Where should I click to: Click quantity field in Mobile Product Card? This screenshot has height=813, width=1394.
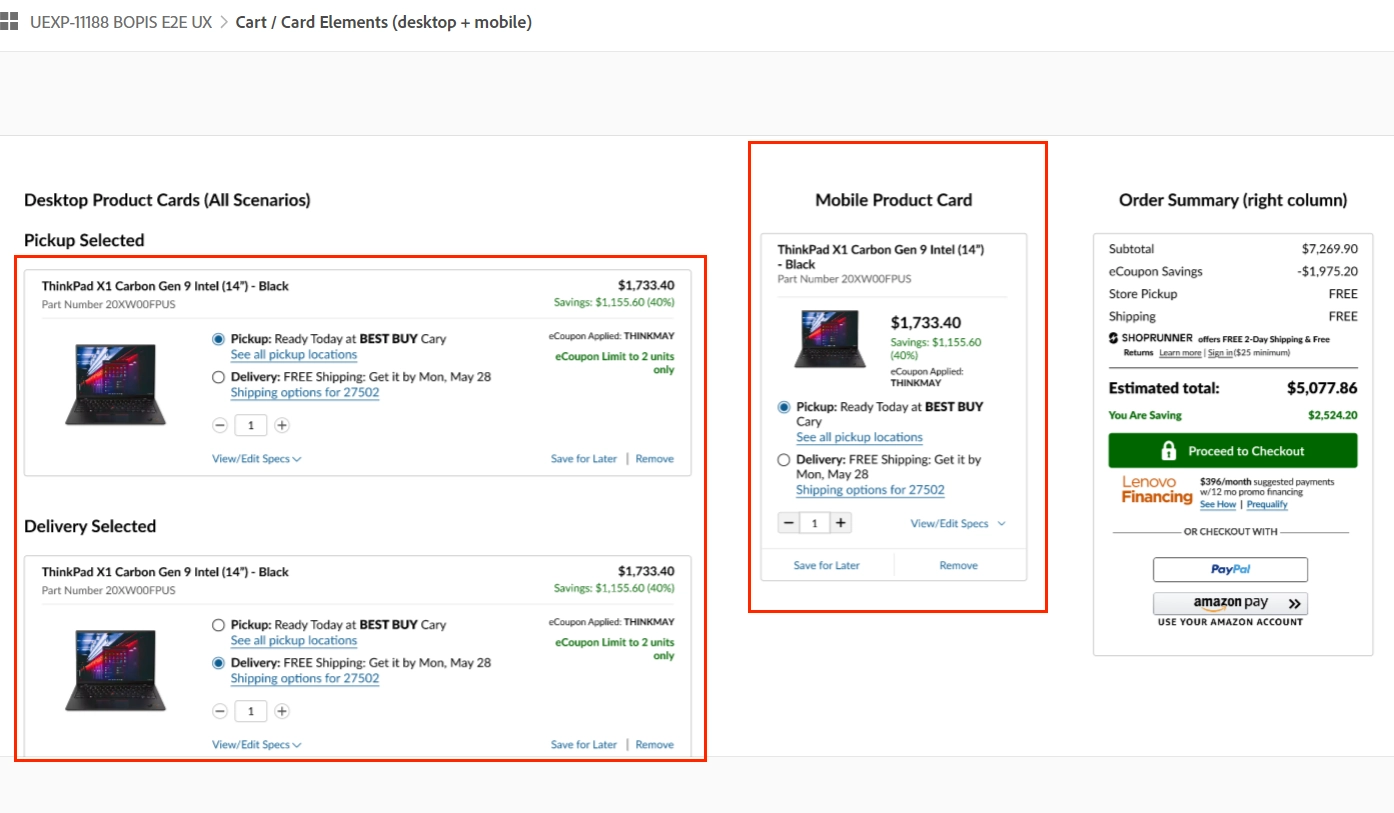point(815,523)
